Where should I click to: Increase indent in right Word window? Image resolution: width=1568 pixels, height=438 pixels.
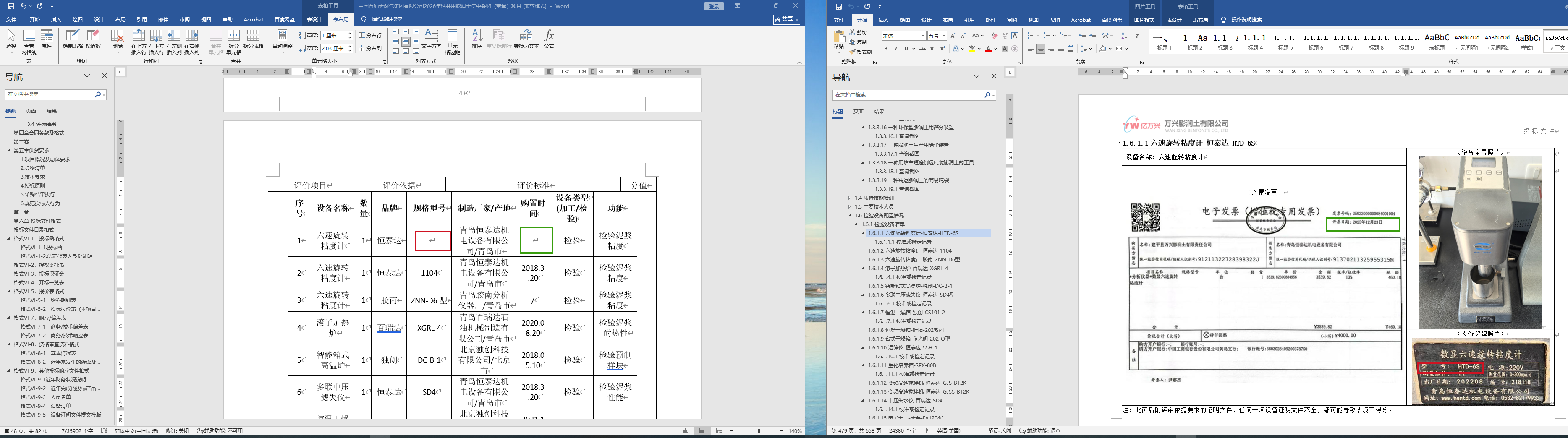point(1092,36)
